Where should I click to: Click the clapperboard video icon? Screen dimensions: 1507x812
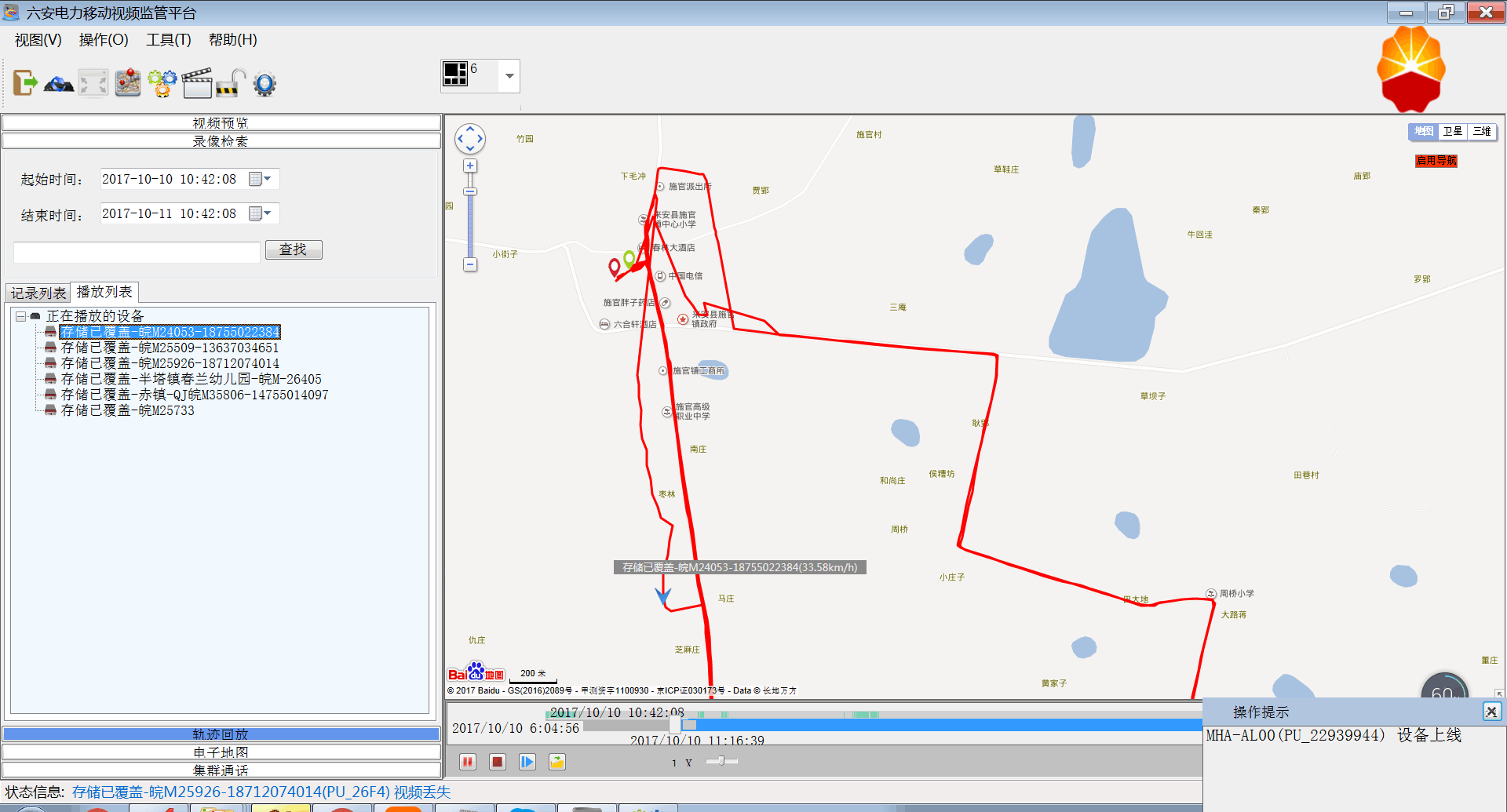click(196, 82)
